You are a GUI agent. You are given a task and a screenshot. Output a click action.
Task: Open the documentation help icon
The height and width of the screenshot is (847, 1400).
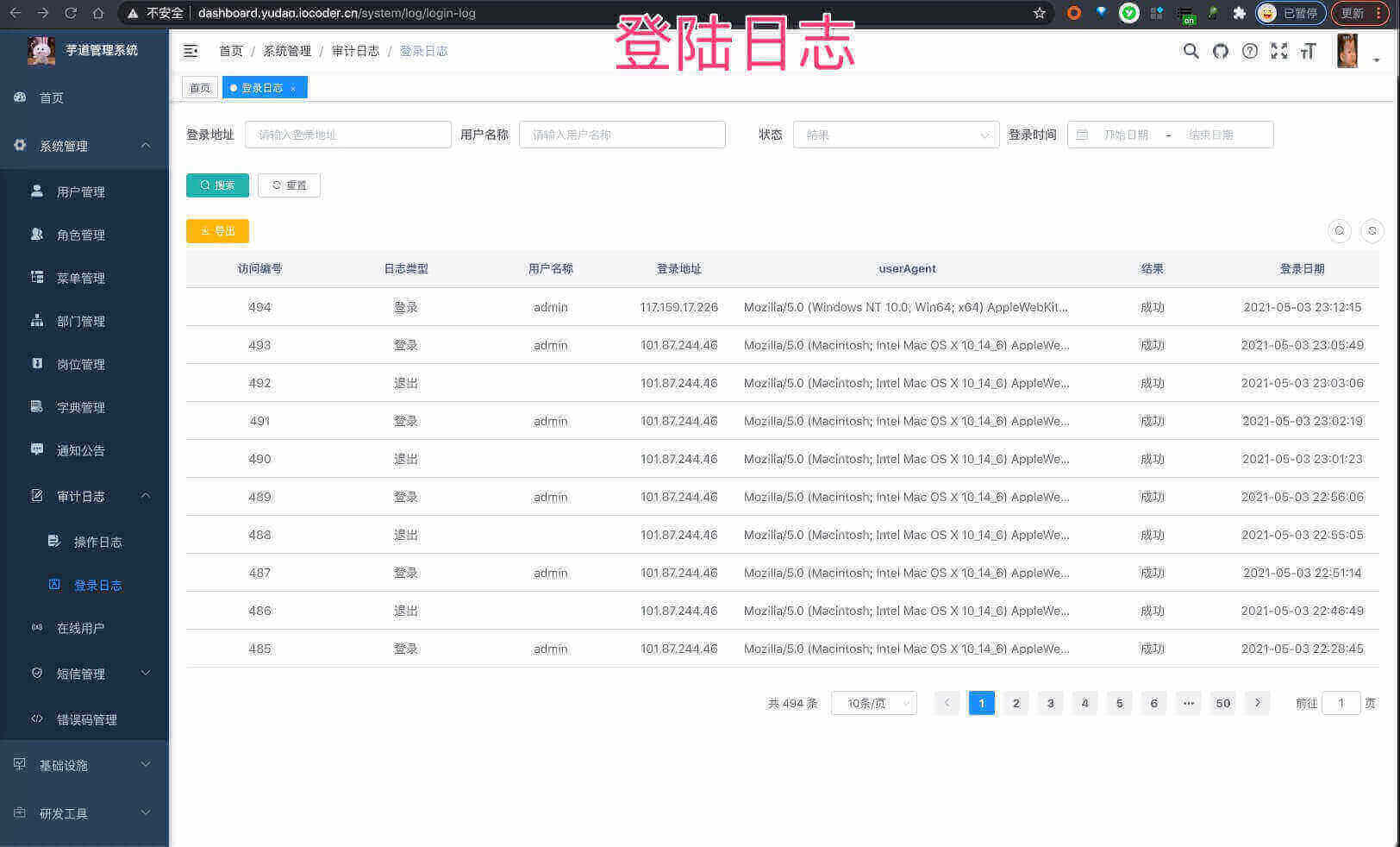pos(1250,51)
